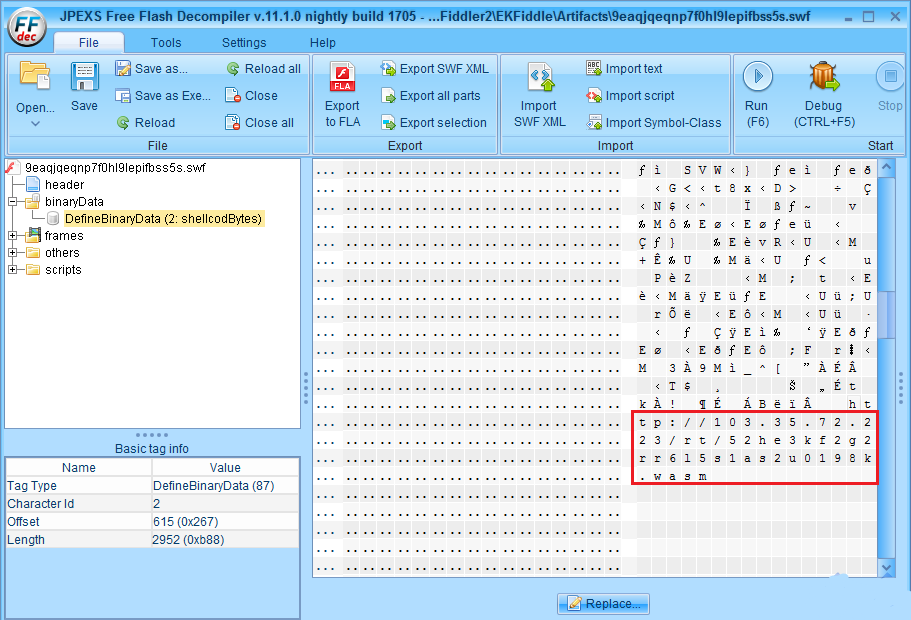The image size is (911, 620).
Task: Open the Help ribbon tab
Action: [x=322, y=42]
